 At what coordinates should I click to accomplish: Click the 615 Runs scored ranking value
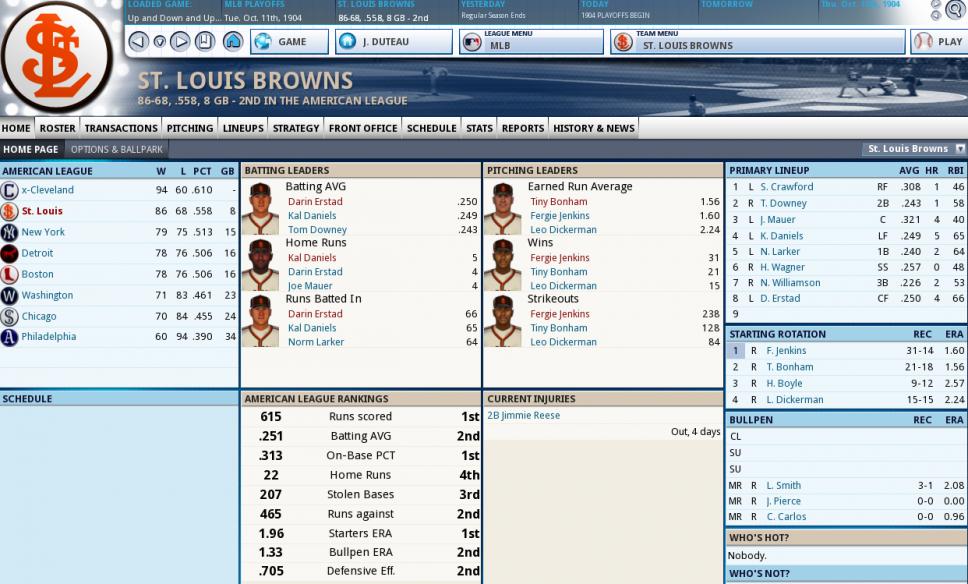click(271, 417)
